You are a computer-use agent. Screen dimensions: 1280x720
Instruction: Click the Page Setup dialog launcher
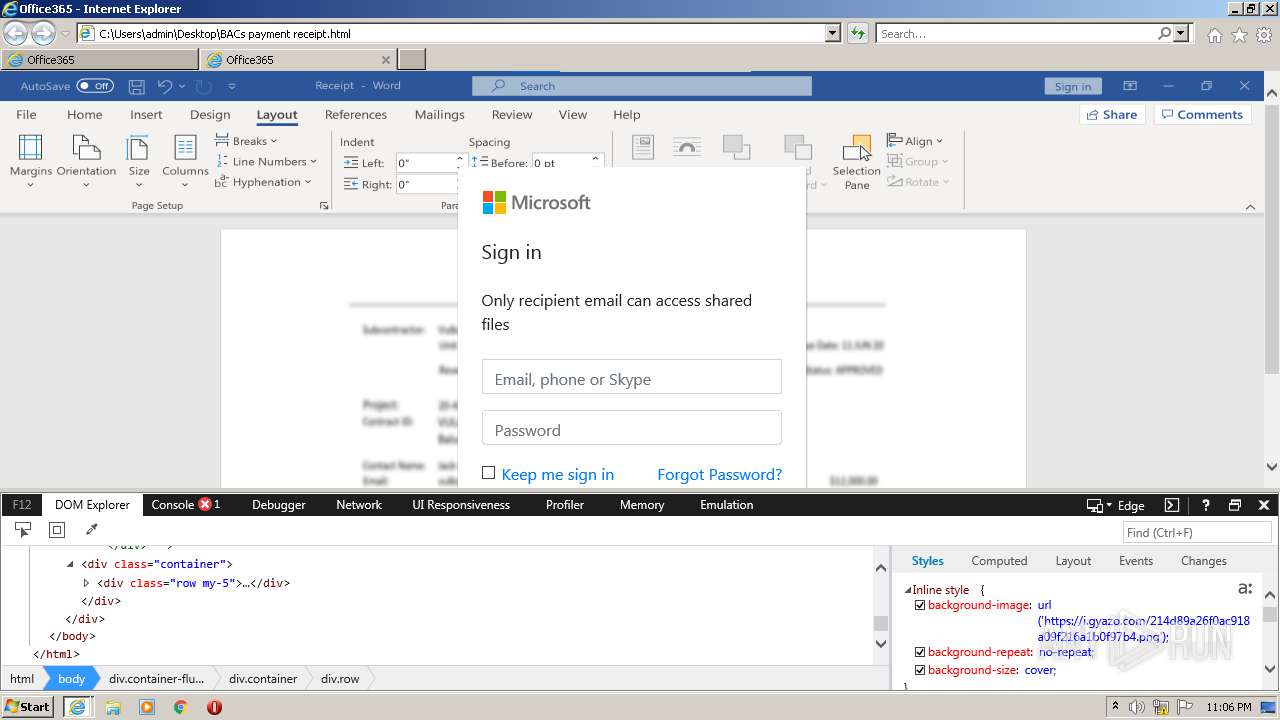click(x=323, y=206)
